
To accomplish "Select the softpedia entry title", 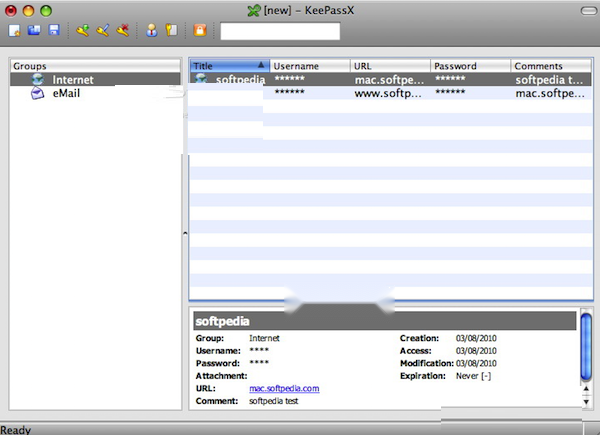I will [x=240, y=80].
